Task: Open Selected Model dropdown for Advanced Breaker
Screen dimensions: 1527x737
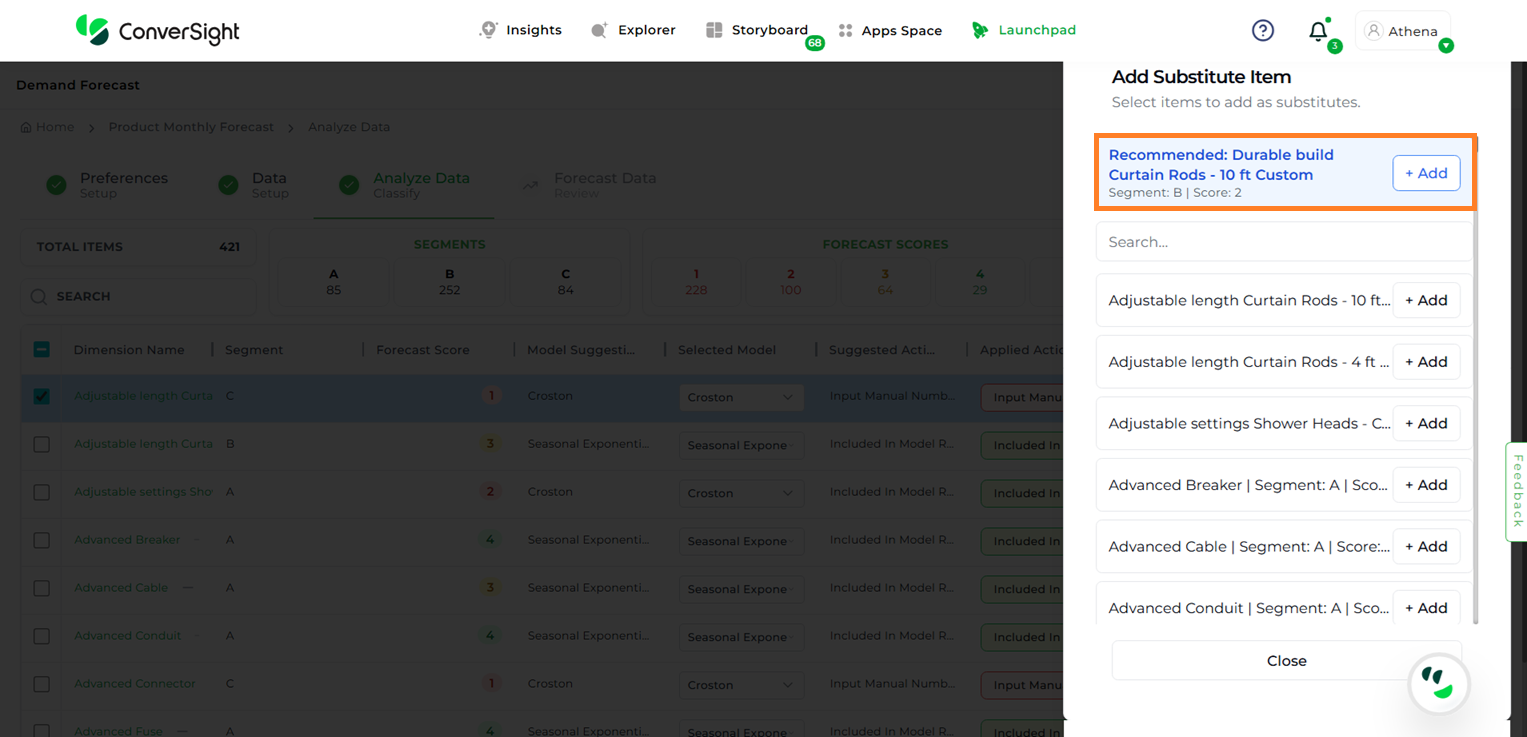Action: (740, 541)
